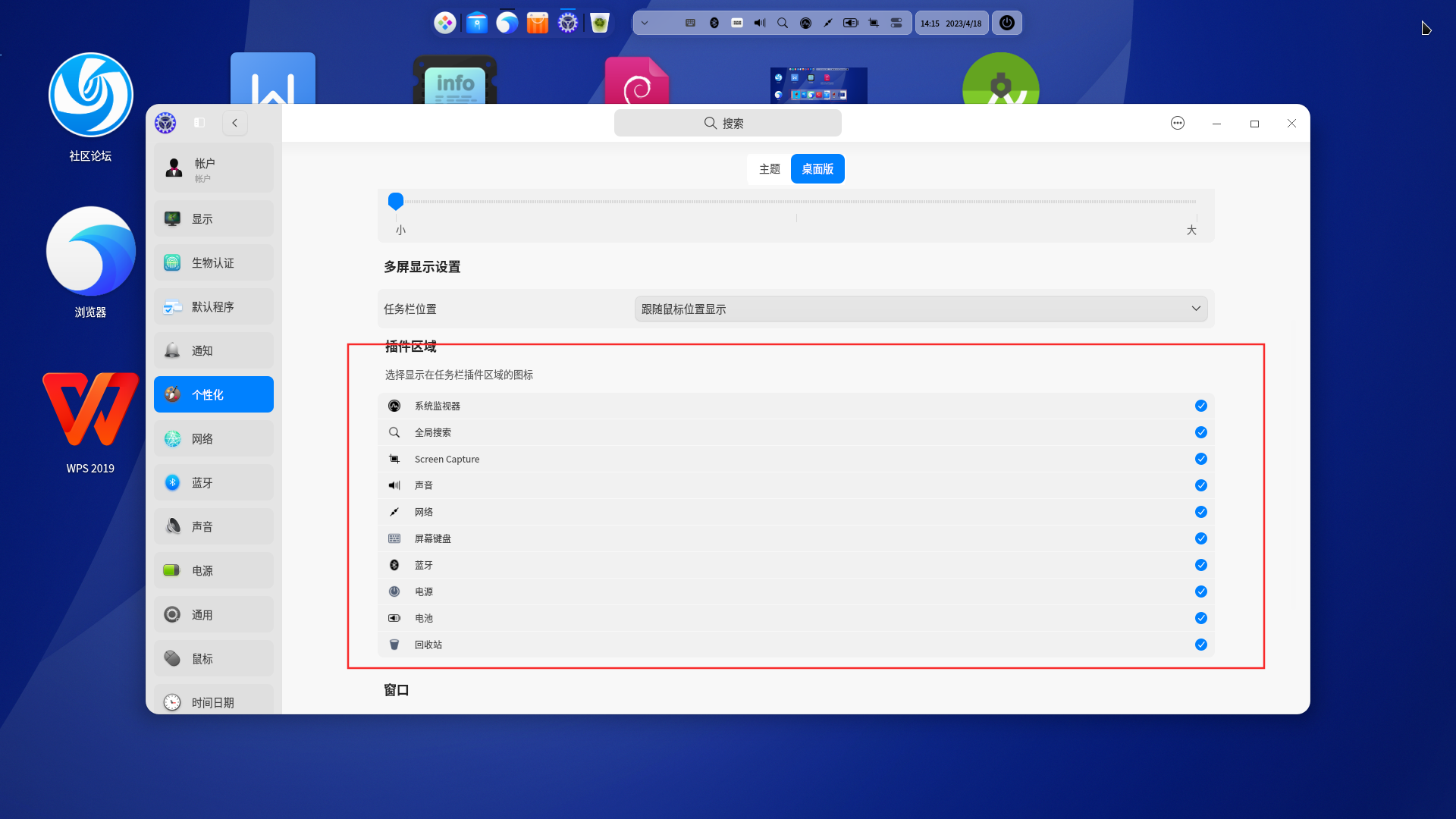Viewport: 1456px width, 819px height.
Task: Open 蓝牙 settings from the sidebar
Action: 213,482
